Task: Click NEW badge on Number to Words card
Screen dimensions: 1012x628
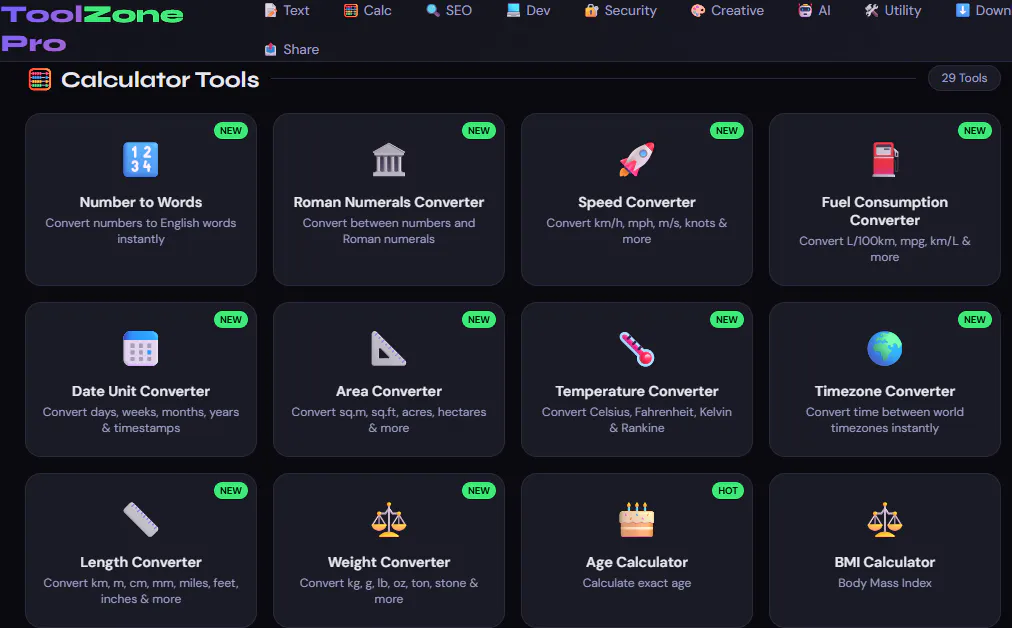Action: pyautogui.click(x=230, y=130)
